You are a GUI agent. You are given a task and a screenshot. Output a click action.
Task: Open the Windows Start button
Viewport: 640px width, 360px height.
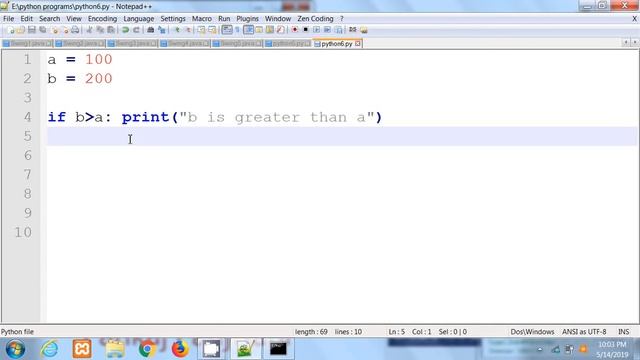15,349
